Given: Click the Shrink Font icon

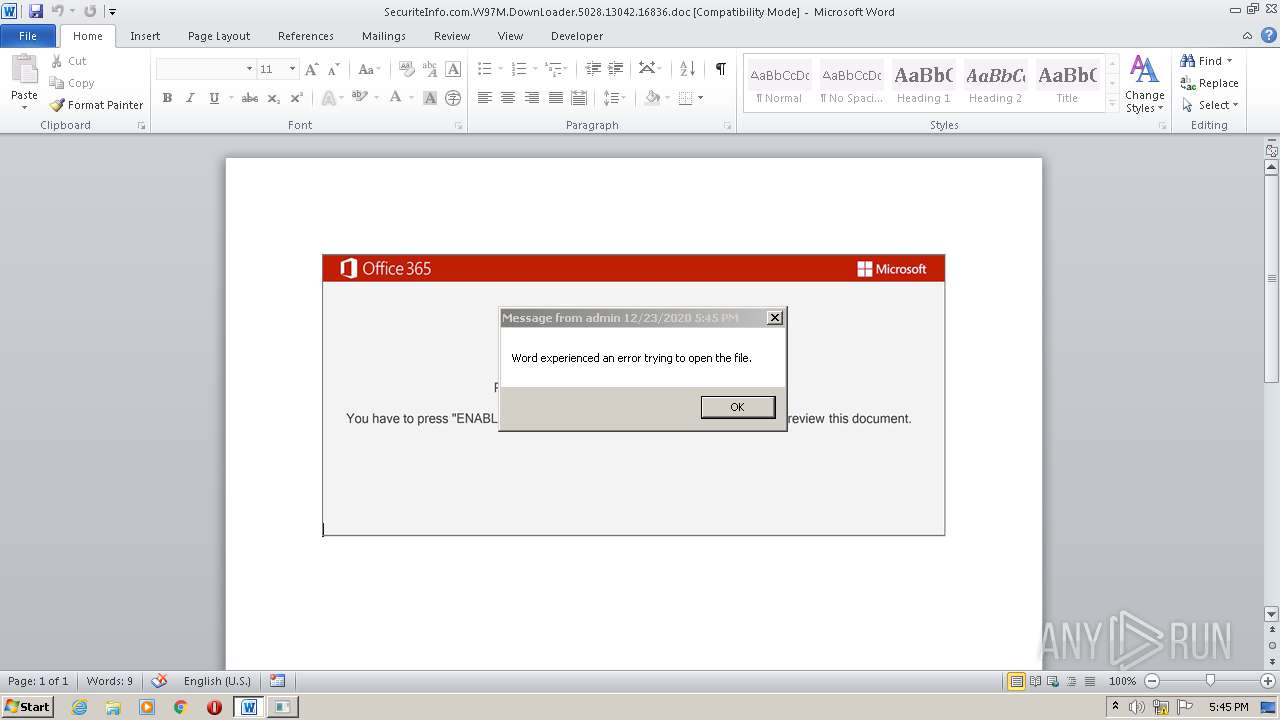Looking at the screenshot, I should [x=333, y=69].
